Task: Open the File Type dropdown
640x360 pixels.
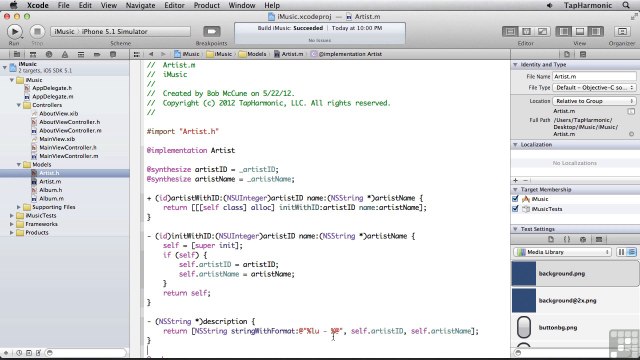Action: point(594,87)
